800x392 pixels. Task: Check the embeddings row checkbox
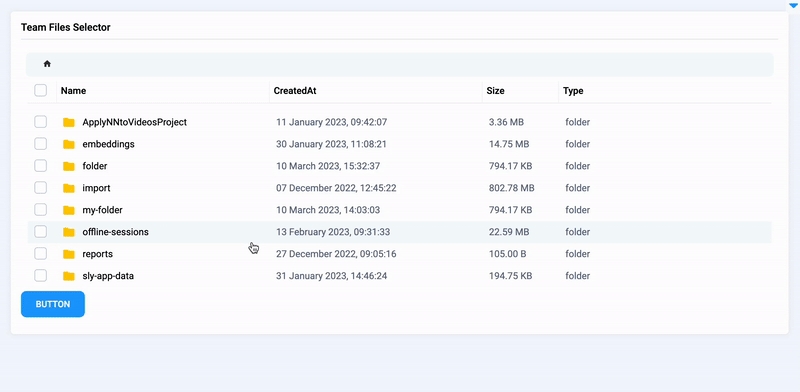[40, 144]
